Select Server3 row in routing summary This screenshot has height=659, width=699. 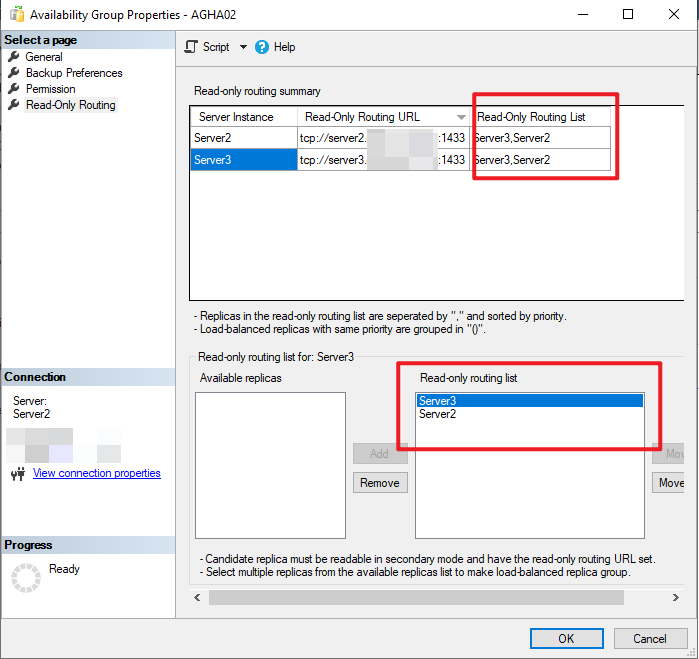[x=243, y=160]
